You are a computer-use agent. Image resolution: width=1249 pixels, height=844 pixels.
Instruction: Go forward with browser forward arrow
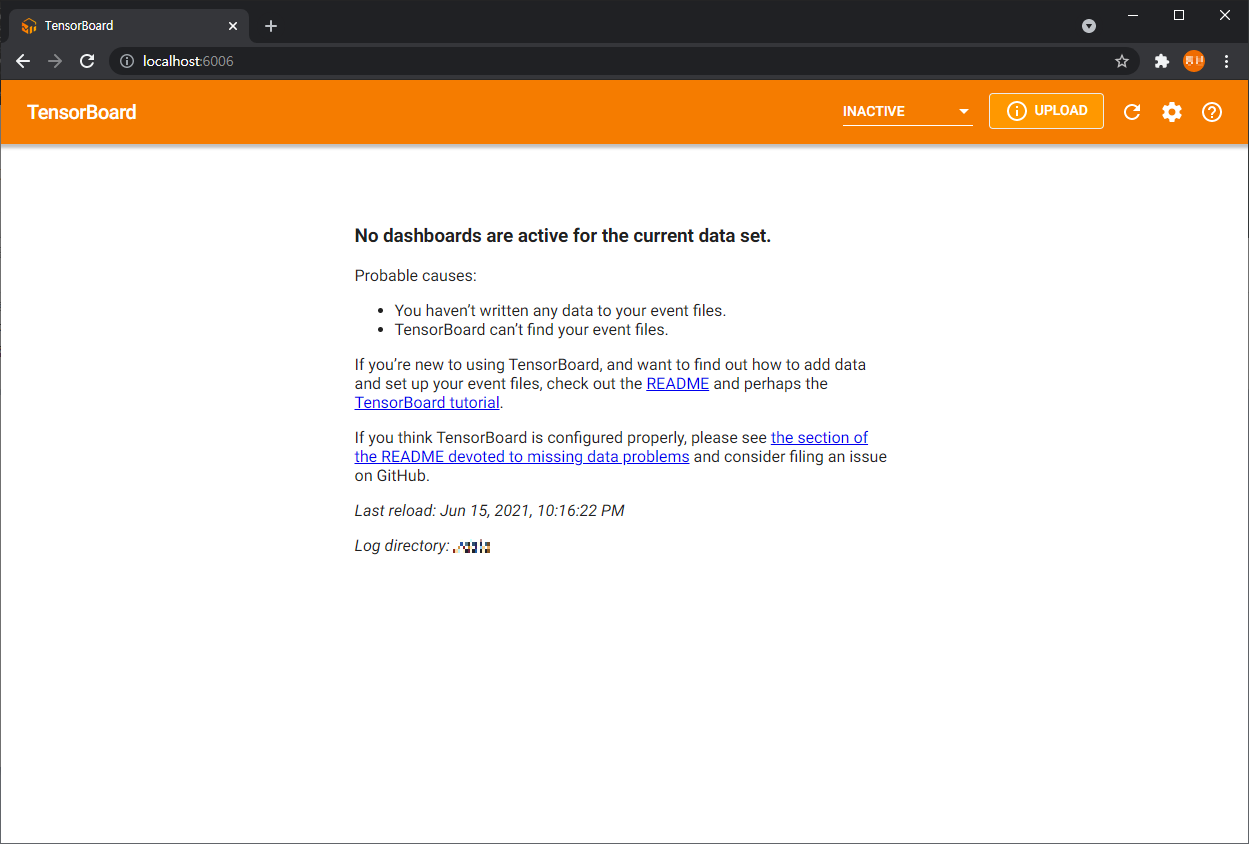pyautogui.click(x=55, y=61)
